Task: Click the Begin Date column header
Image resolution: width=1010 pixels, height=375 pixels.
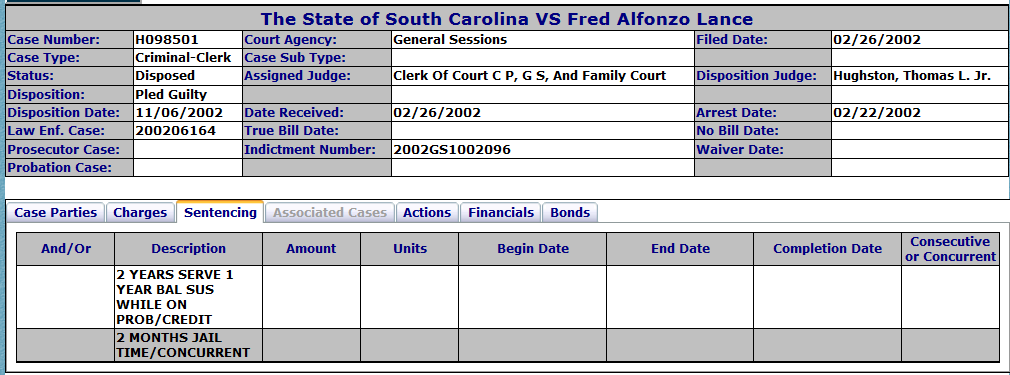Action: click(x=533, y=249)
